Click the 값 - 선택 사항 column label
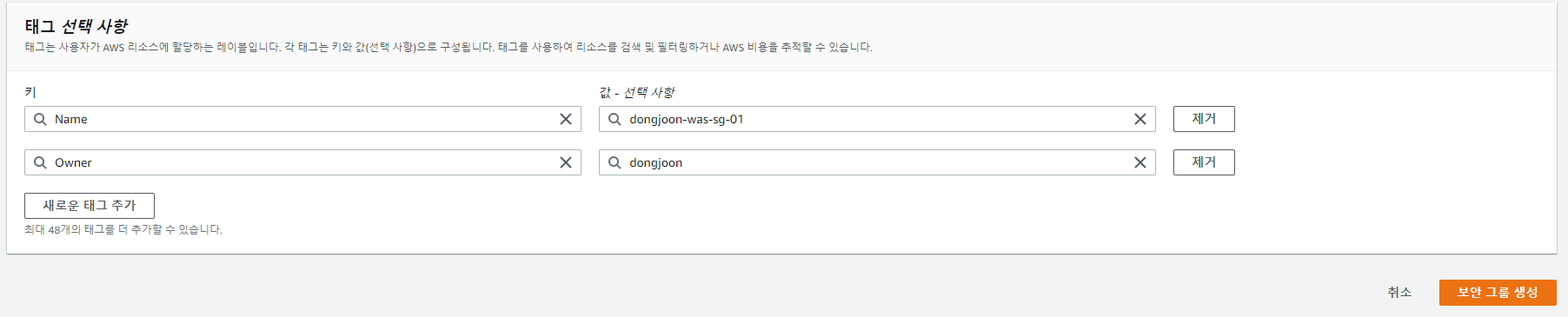The width and height of the screenshot is (1568, 317). pyautogui.click(x=636, y=92)
